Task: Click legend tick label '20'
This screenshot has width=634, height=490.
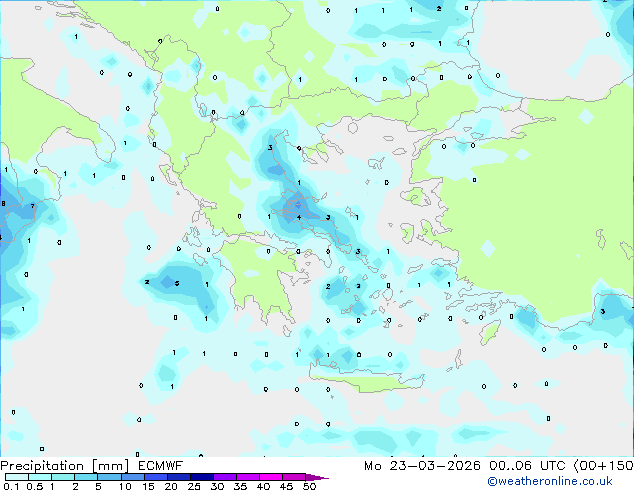Action: (x=171, y=486)
